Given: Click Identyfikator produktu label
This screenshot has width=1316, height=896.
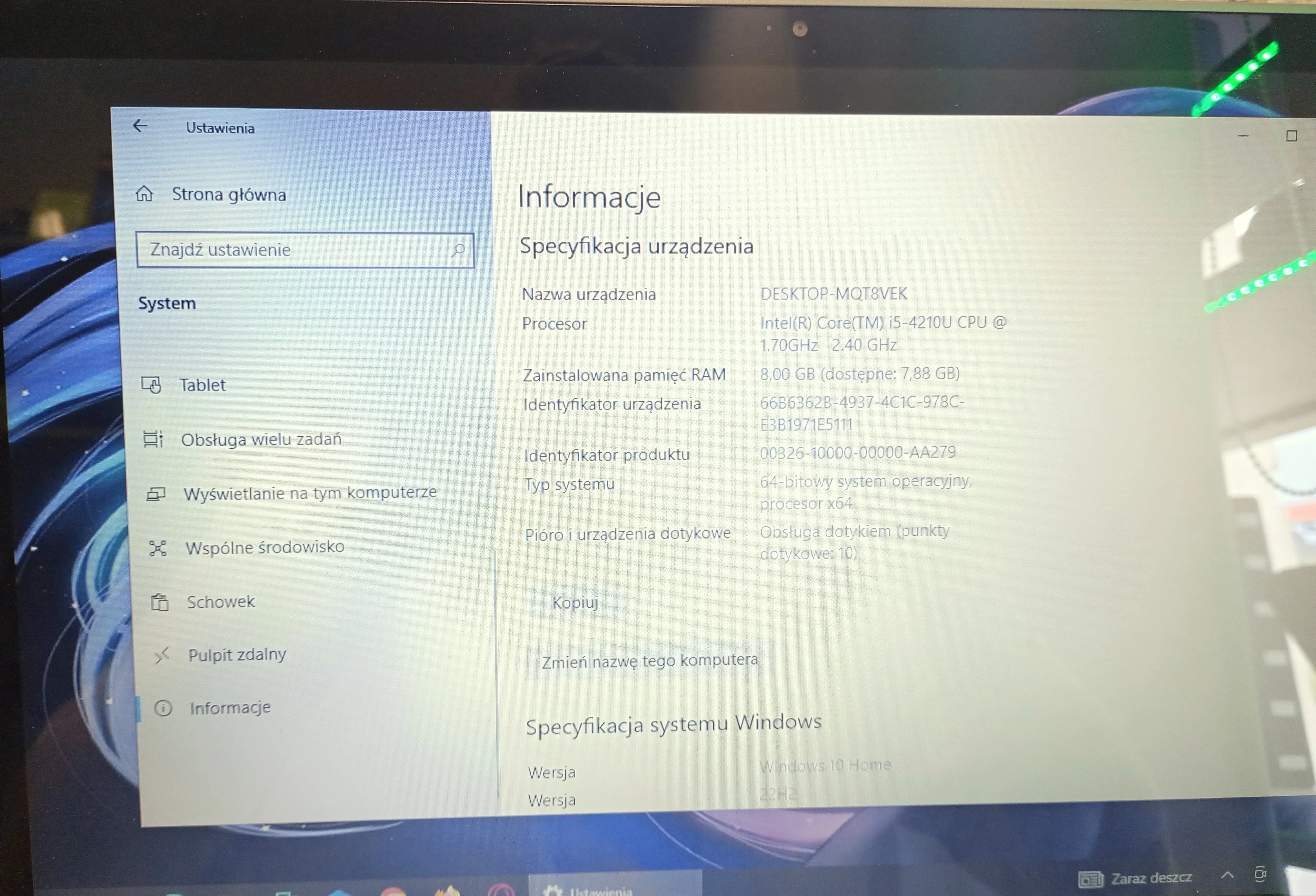Looking at the screenshot, I should point(606,455).
